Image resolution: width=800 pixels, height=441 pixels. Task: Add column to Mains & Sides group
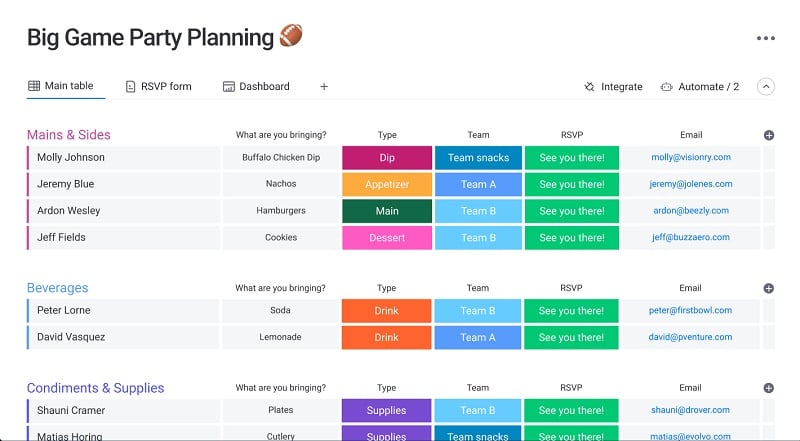[769, 135]
